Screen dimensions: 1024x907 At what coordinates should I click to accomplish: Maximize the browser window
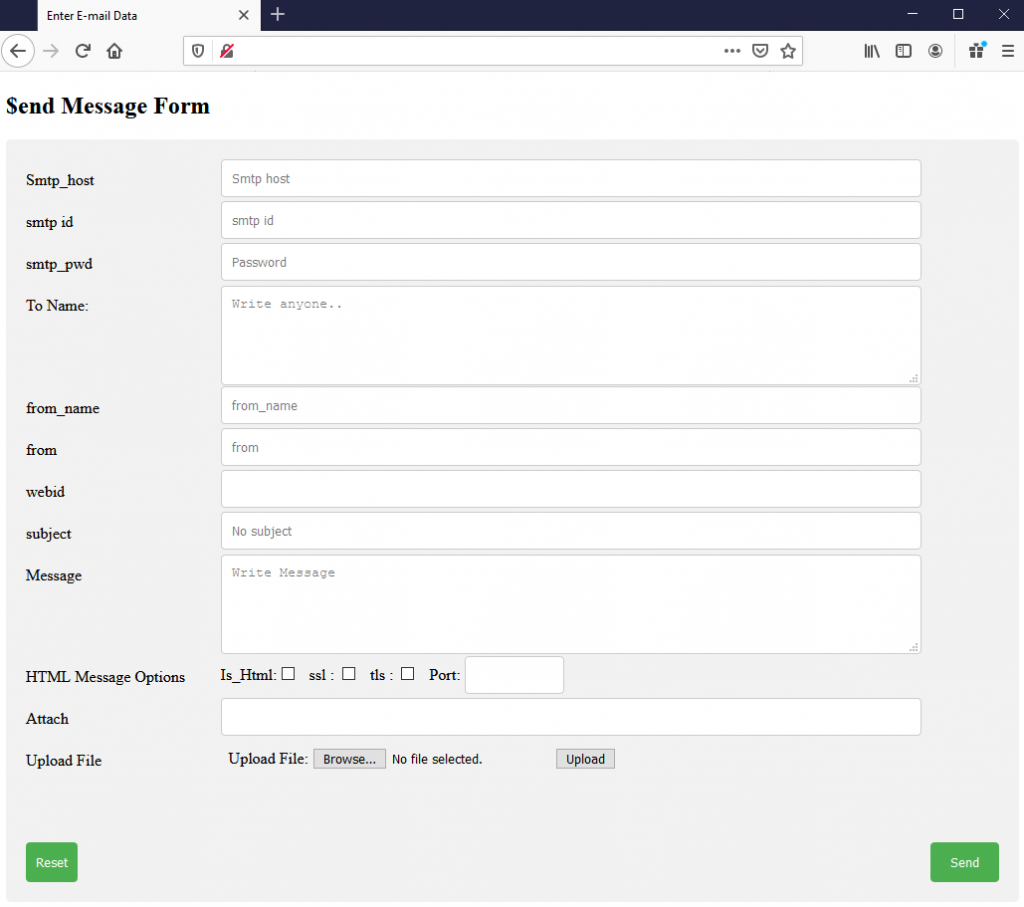click(x=958, y=14)
